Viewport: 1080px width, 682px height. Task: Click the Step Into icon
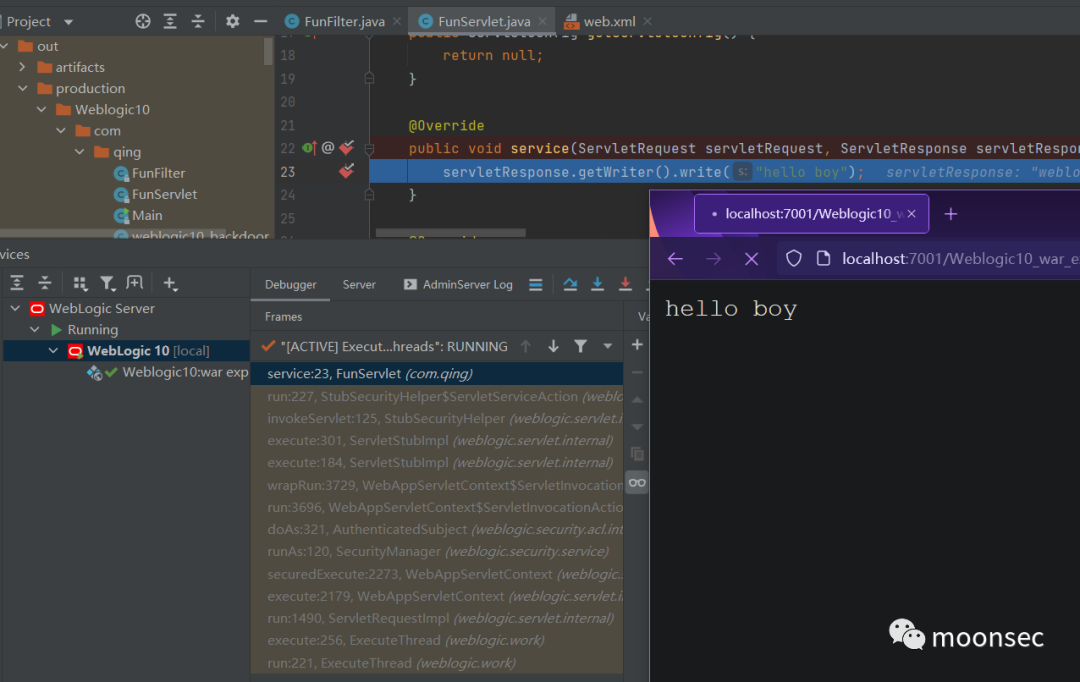pos(597,284)
